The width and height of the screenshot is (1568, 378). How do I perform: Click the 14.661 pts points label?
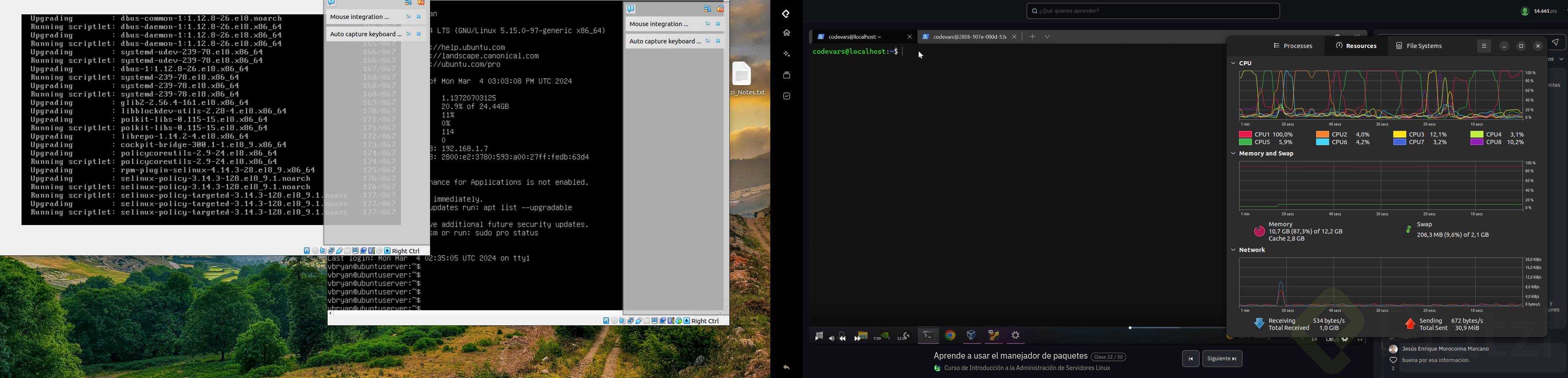tap(1545, 11)
